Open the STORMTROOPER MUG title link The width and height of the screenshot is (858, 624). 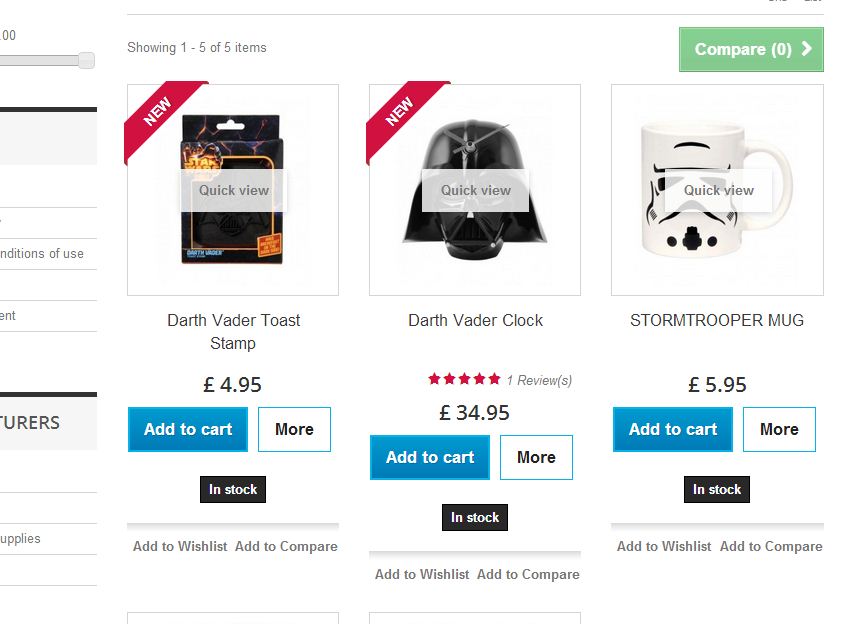pyautogui.click(x=717, y=320)
